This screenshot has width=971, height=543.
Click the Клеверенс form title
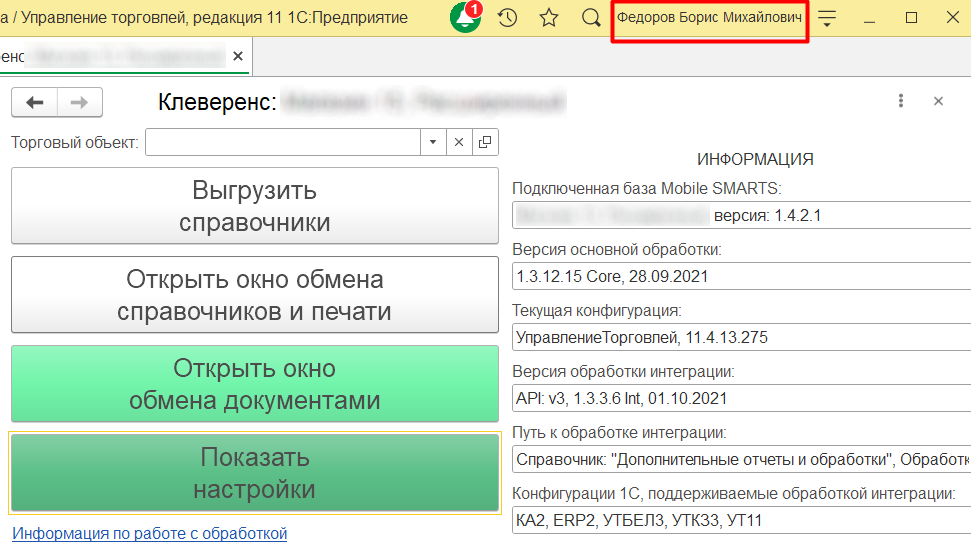click(x=361, y=102)
